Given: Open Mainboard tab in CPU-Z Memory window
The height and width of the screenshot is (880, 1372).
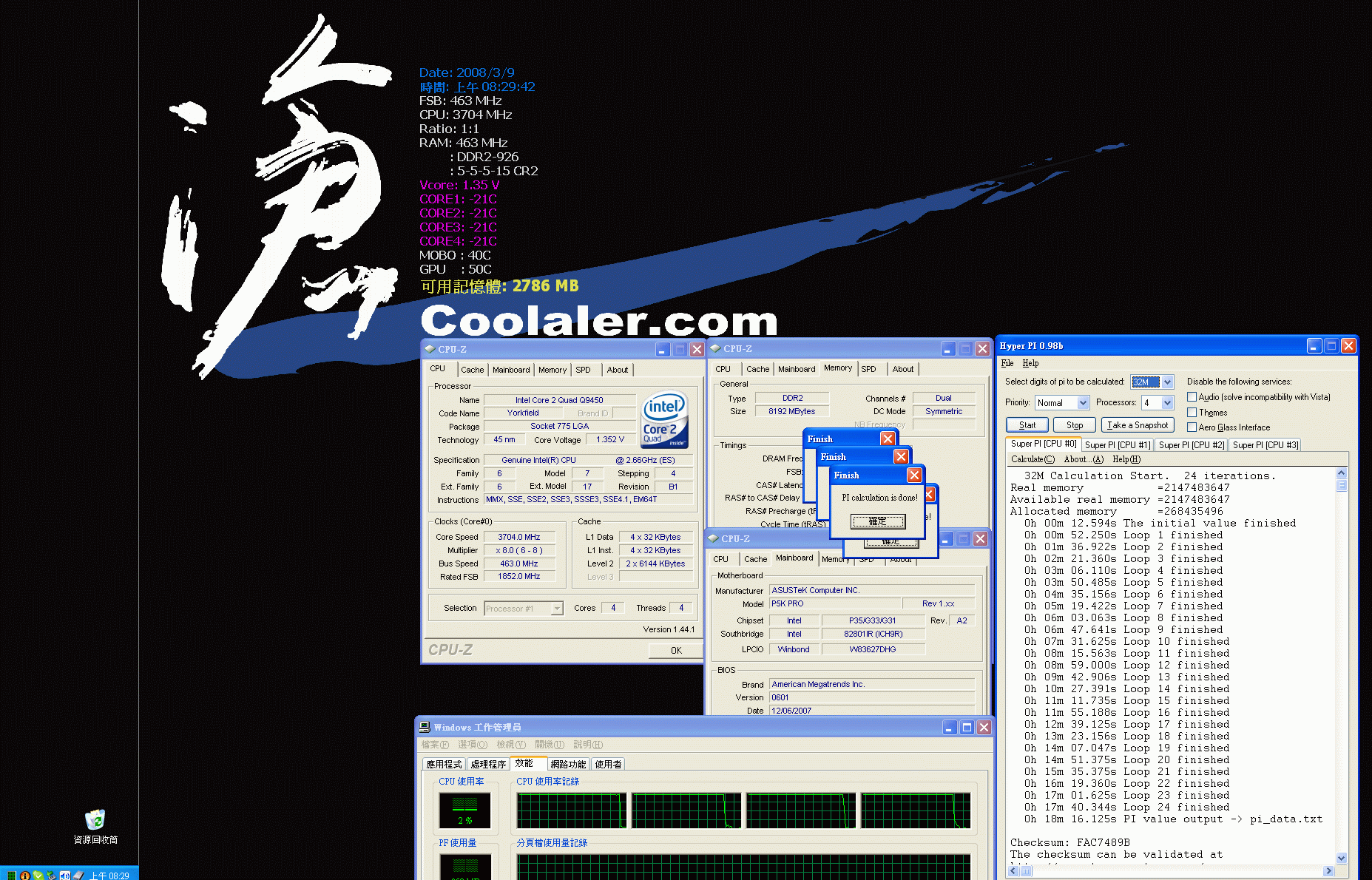Looking at the screenshot, I should pyautogui.click(x=797, y=369).
